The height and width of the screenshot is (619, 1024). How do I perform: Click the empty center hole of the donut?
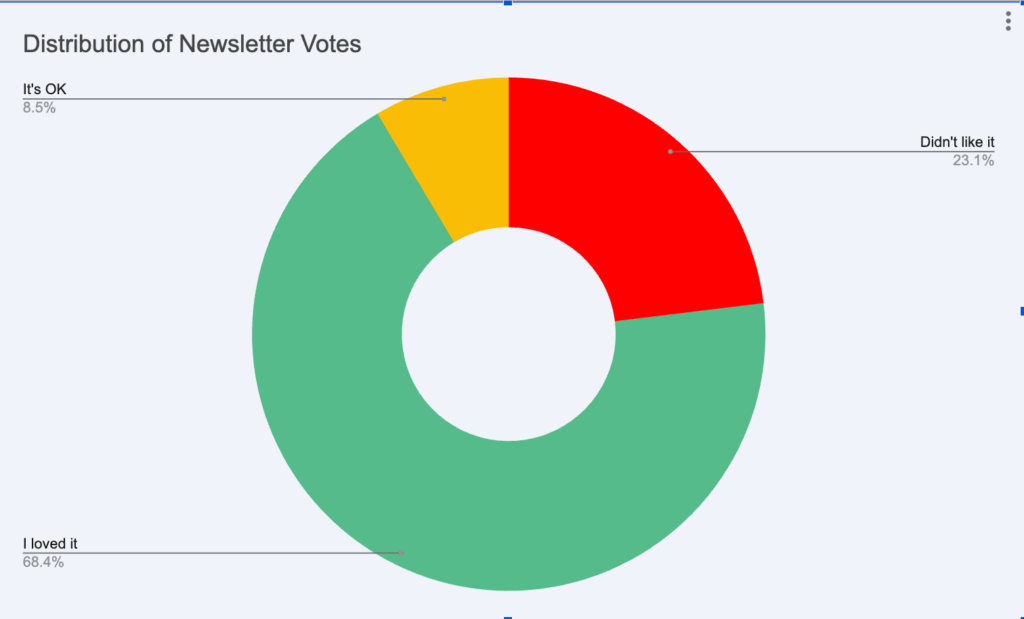(x=508, y=334)
